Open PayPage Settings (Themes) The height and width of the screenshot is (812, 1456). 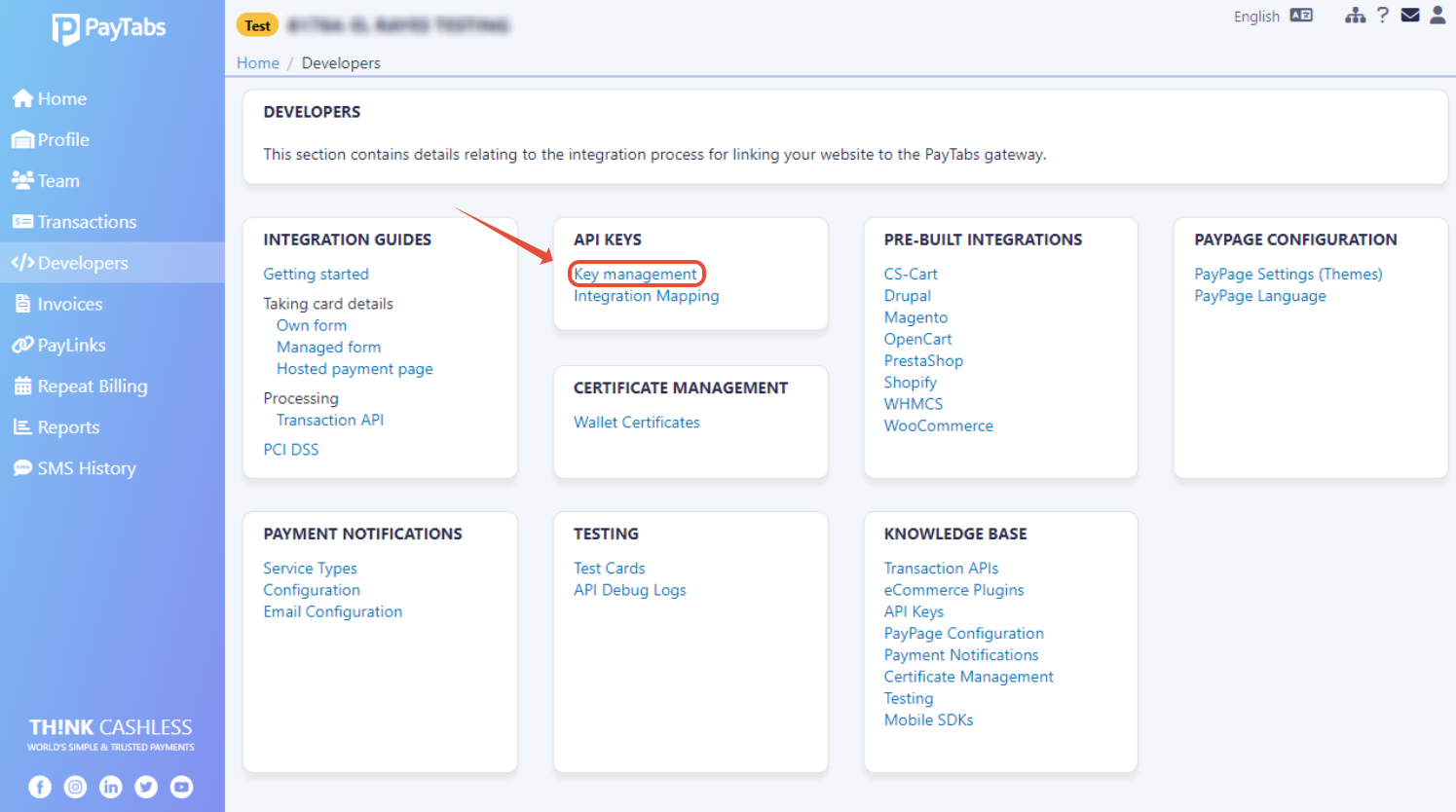1288,275
